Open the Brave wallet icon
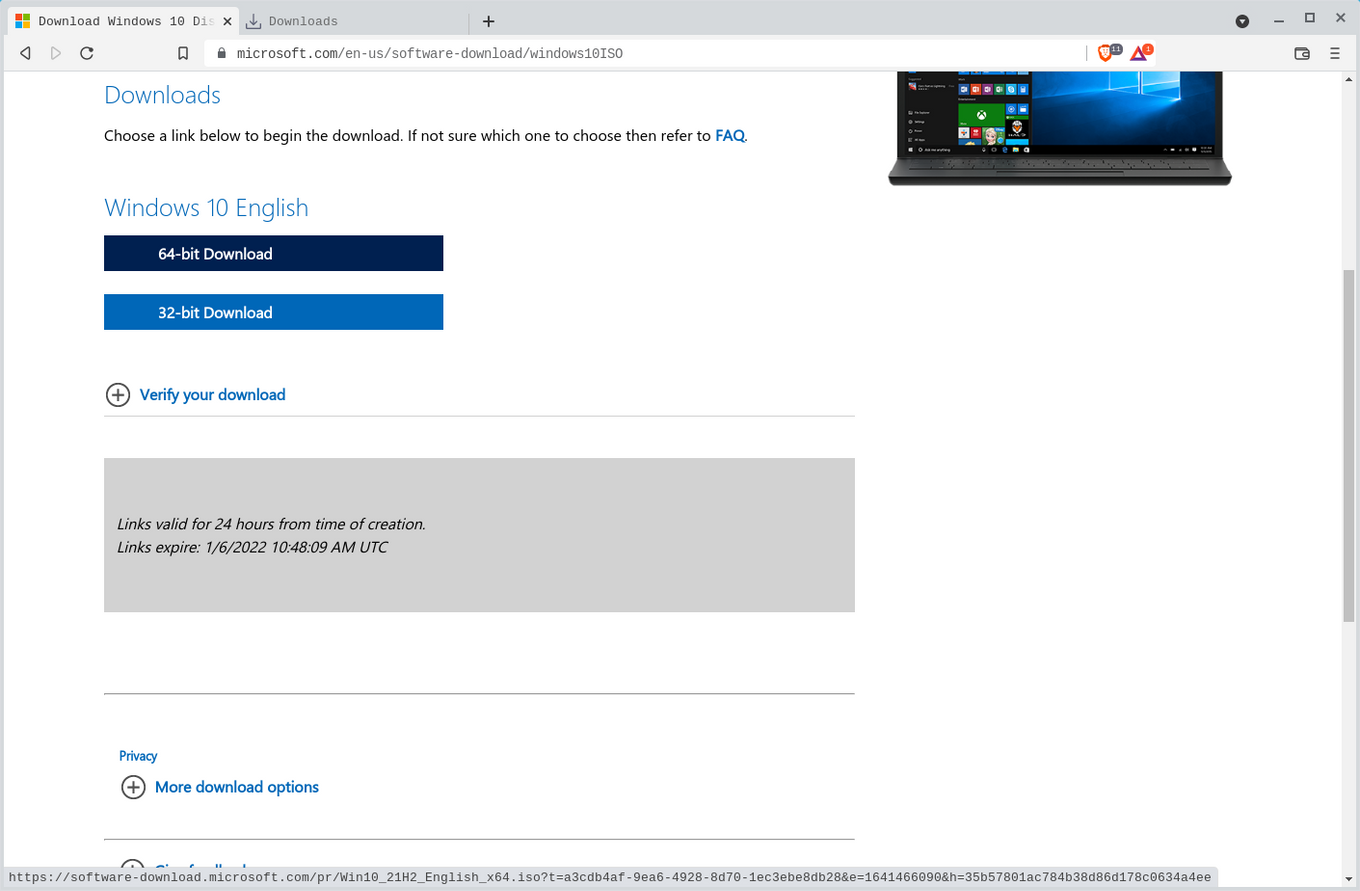The height and width of the screenshot is (891, 1360). point(1302,53)
